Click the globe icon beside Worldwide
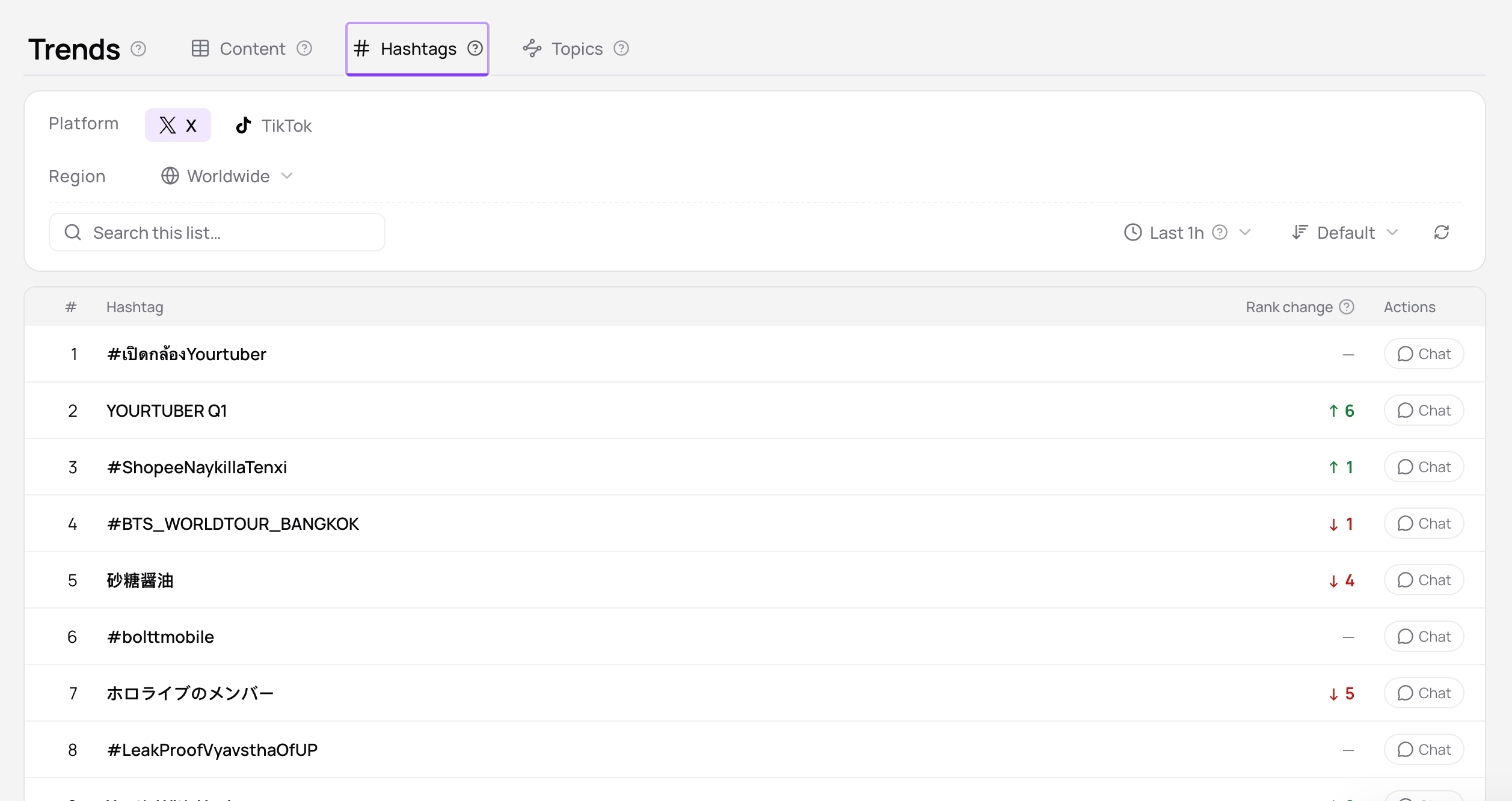 point(170,176)
